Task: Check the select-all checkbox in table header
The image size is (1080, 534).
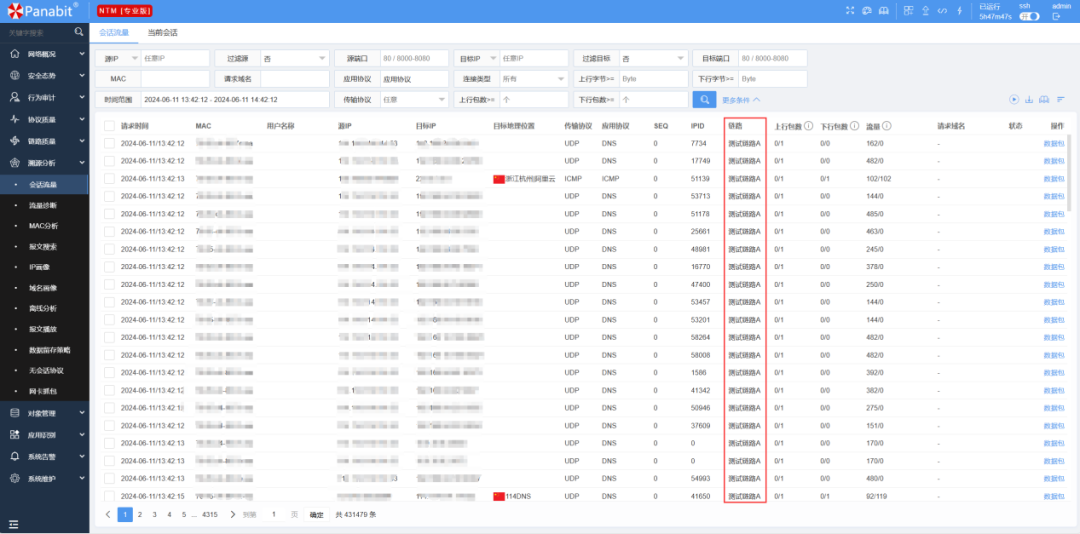Action: (x=110, y=126)
